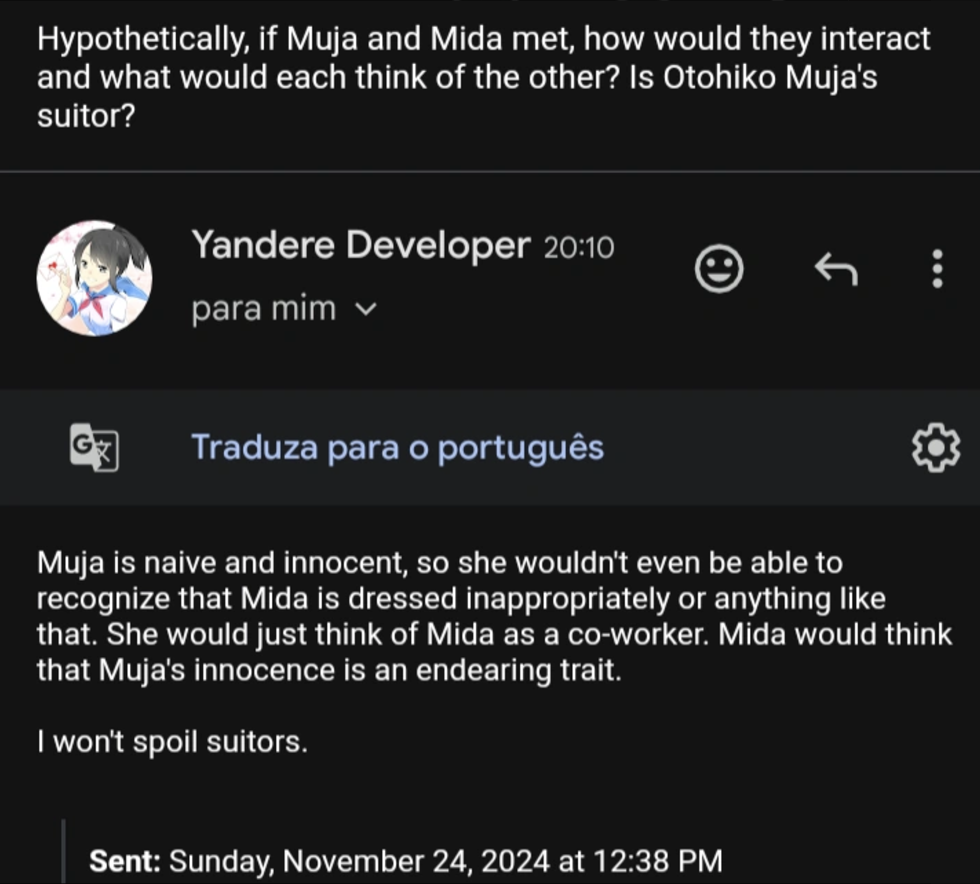Translate the message with "Traduza para o português"
Viewport: 980px width, 884px height.
pyautogui.click(x=398, y=448)
